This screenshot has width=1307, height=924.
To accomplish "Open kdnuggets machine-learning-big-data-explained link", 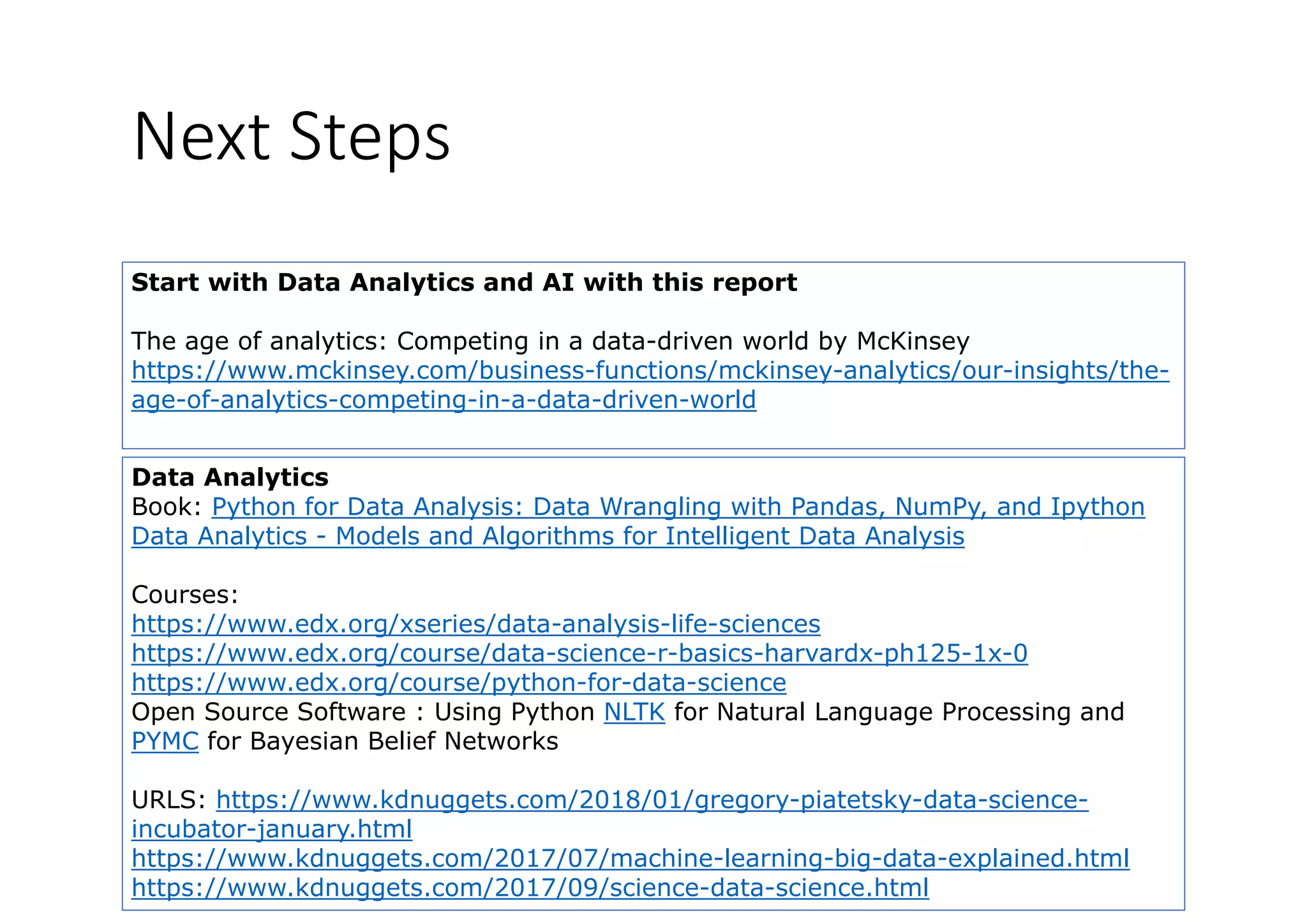I will [x=631, y=858].
